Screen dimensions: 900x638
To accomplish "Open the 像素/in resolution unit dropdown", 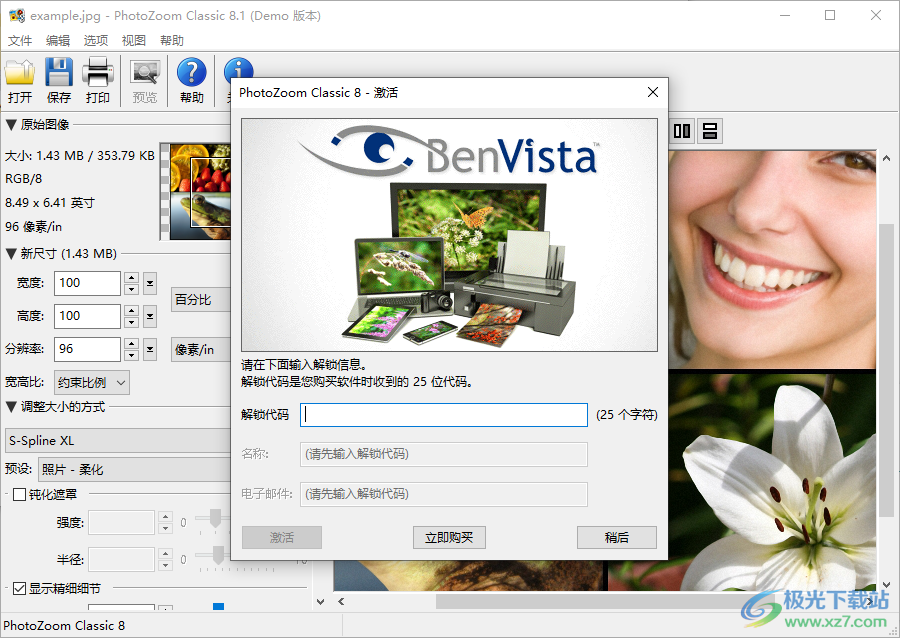I will (x=201, y=349).
